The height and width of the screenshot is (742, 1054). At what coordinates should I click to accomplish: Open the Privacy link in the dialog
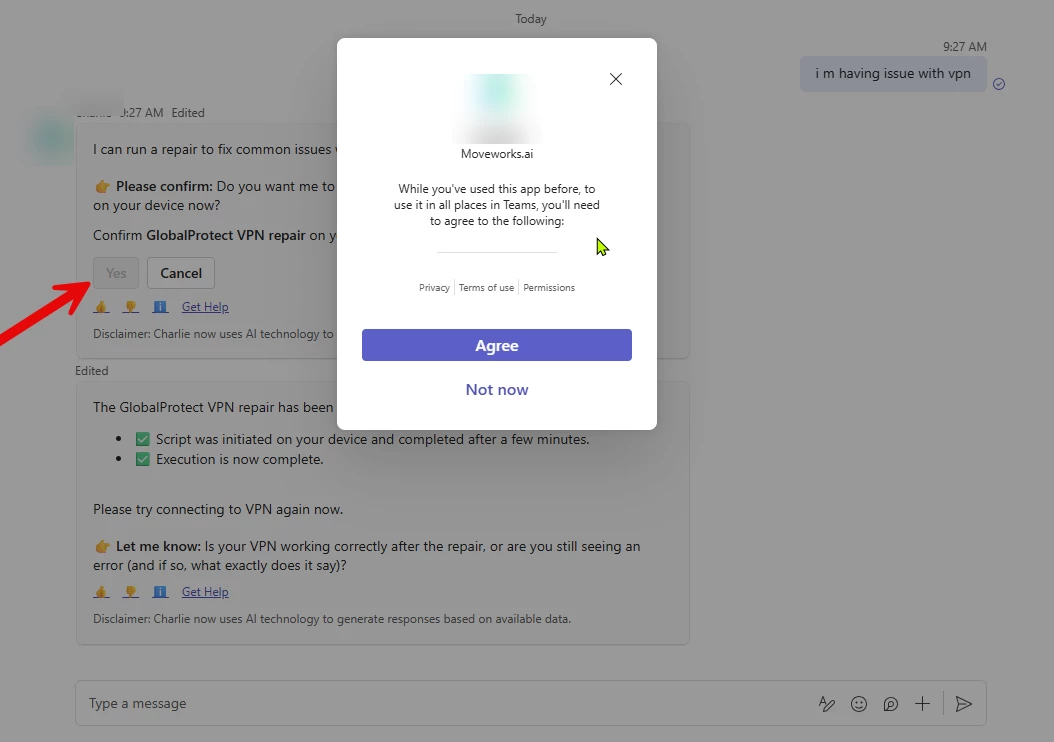[434, 288]
